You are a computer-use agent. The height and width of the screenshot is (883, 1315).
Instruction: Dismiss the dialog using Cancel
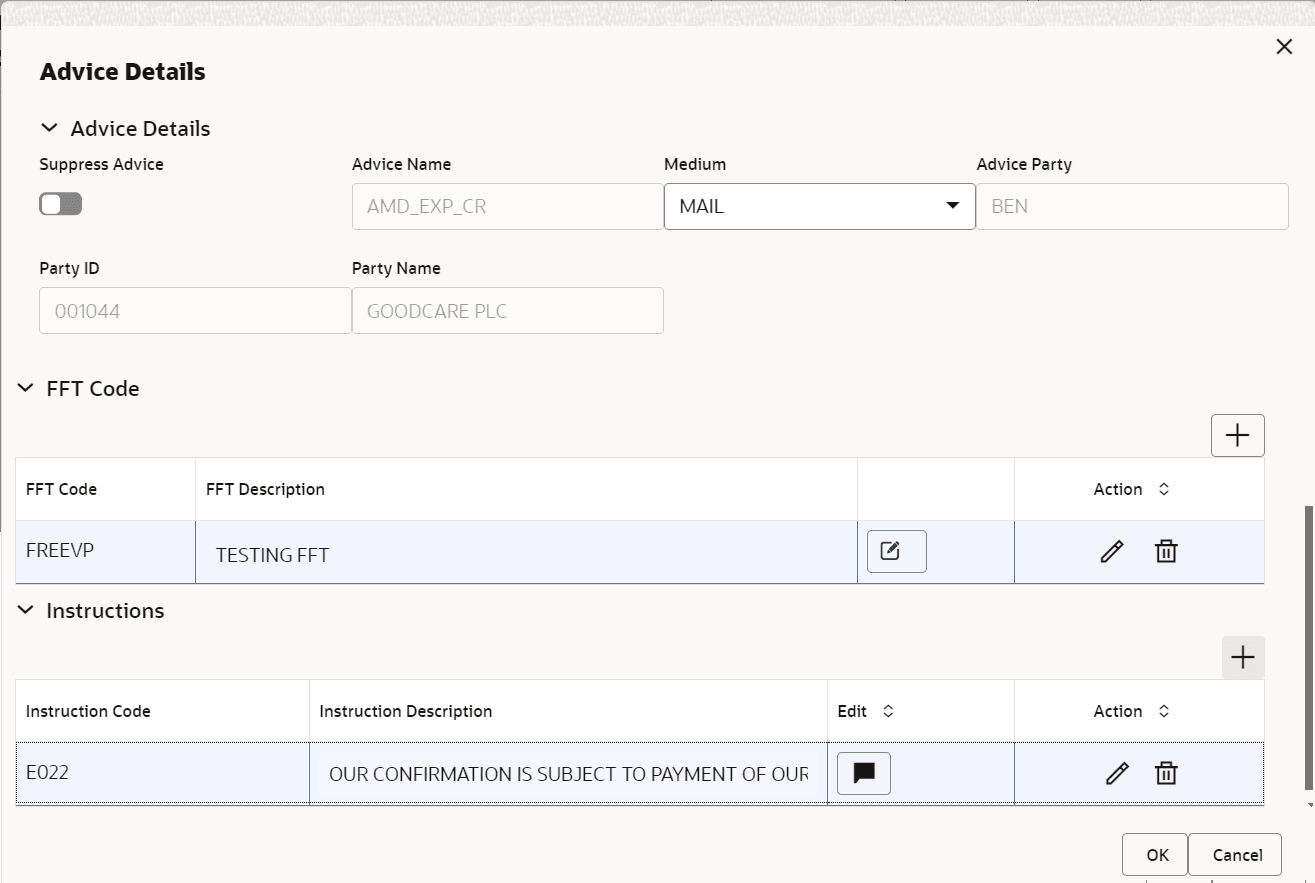point(1235,855)
